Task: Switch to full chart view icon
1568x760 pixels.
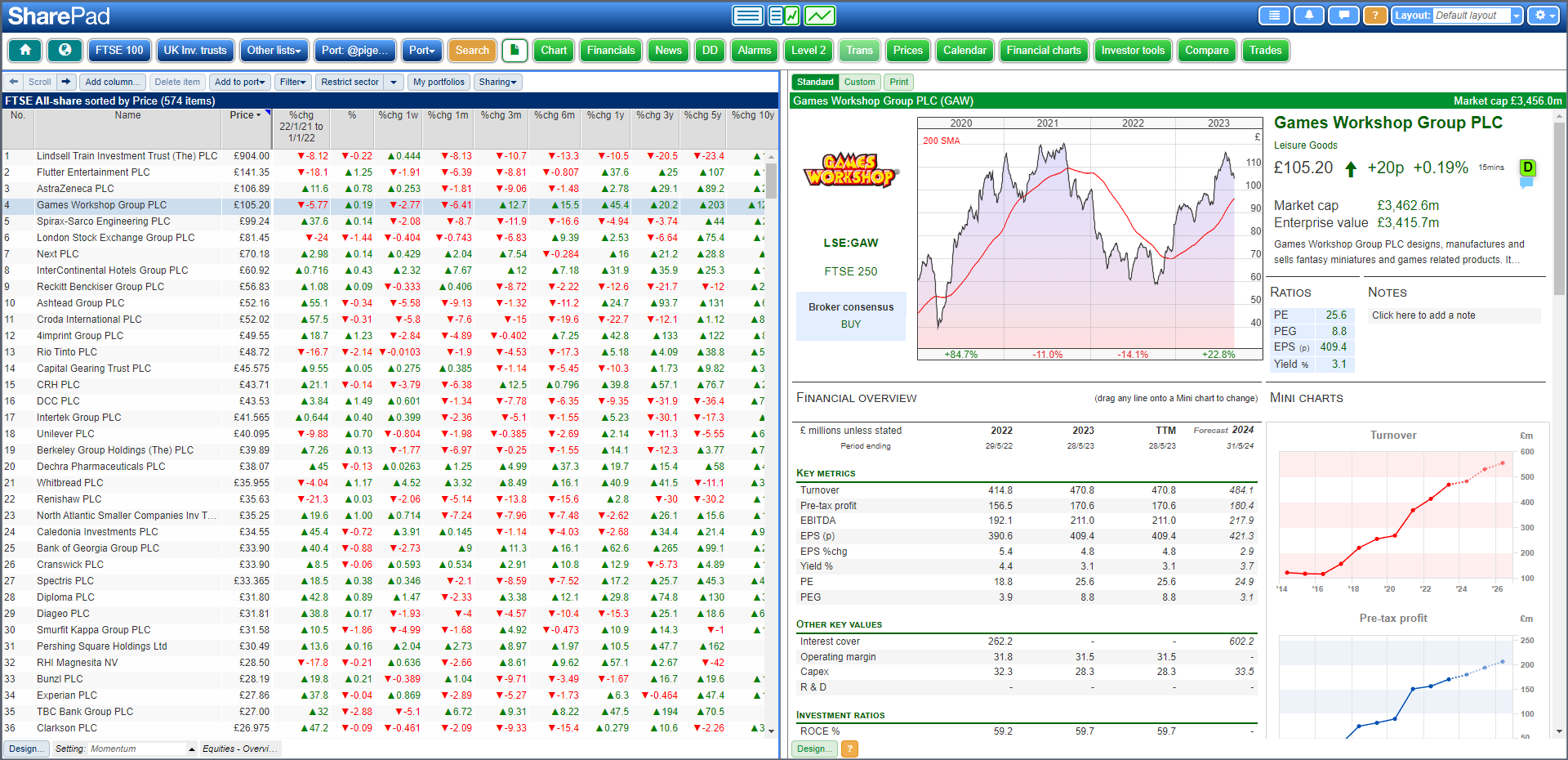Action: [x=820, y=16]
